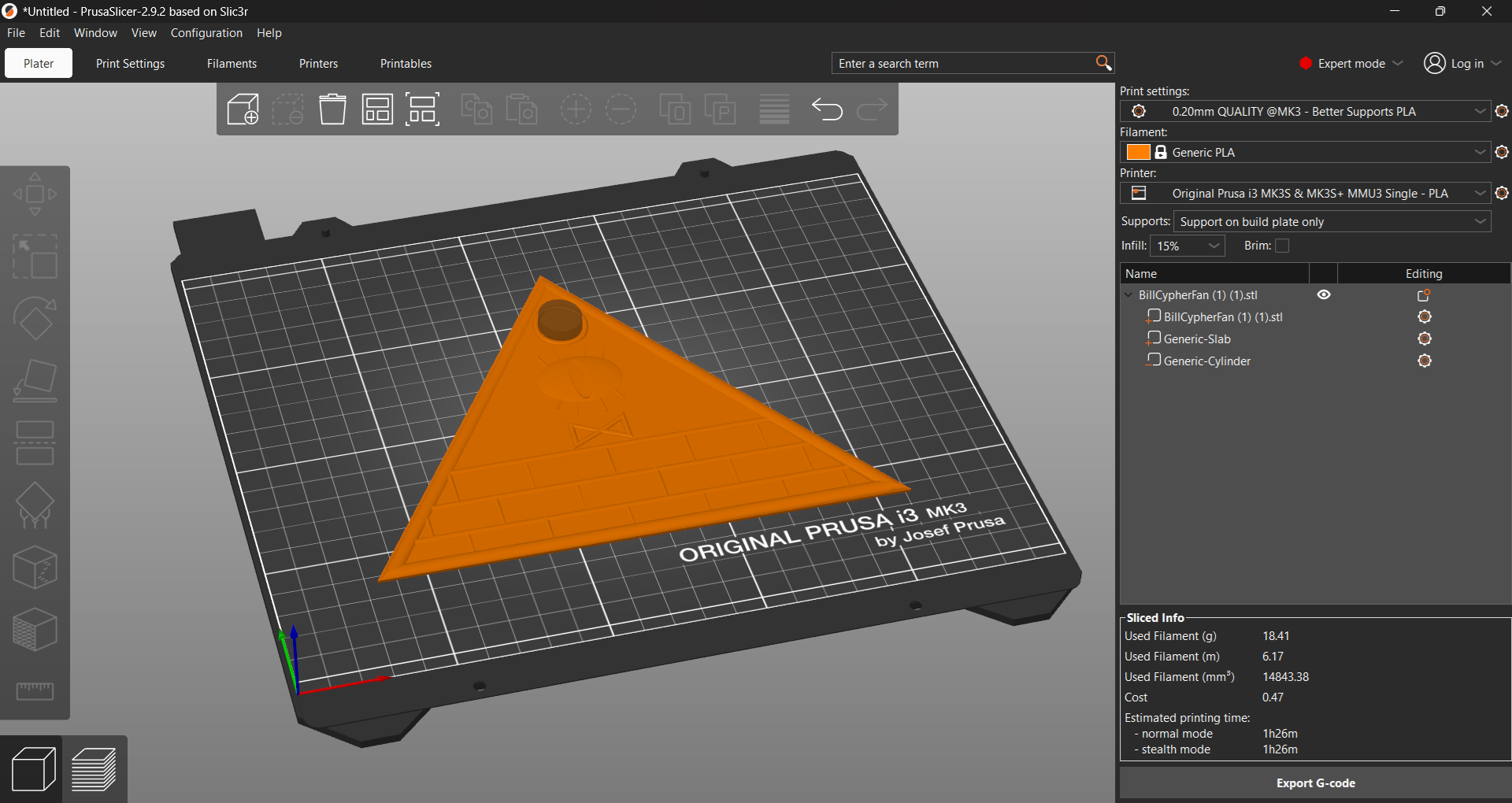Open the Measure ruler tool
The height and width of the screenshot is (803, 1512).
[x=35, y=691]
